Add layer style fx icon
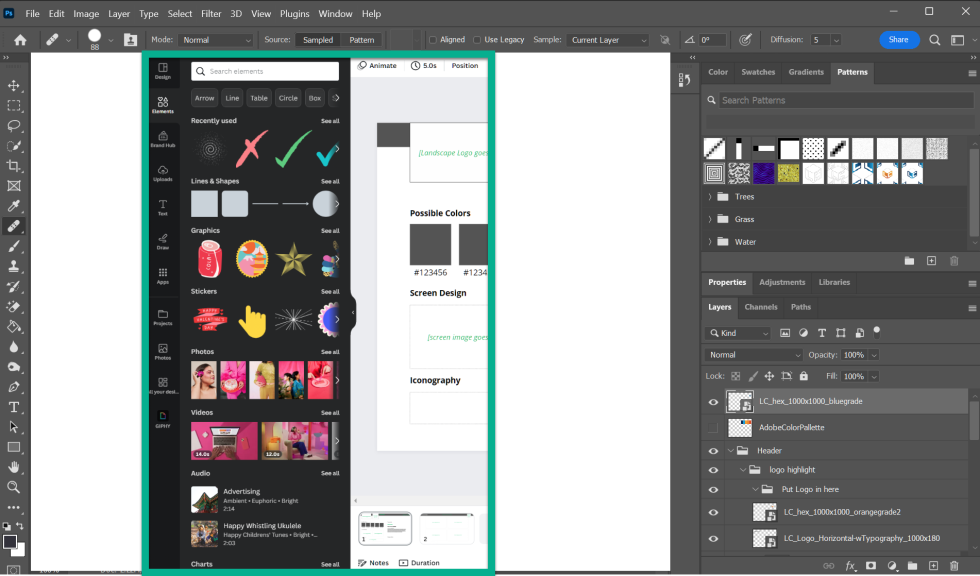This screenshot has width=980, height=576. pos(850,565)
